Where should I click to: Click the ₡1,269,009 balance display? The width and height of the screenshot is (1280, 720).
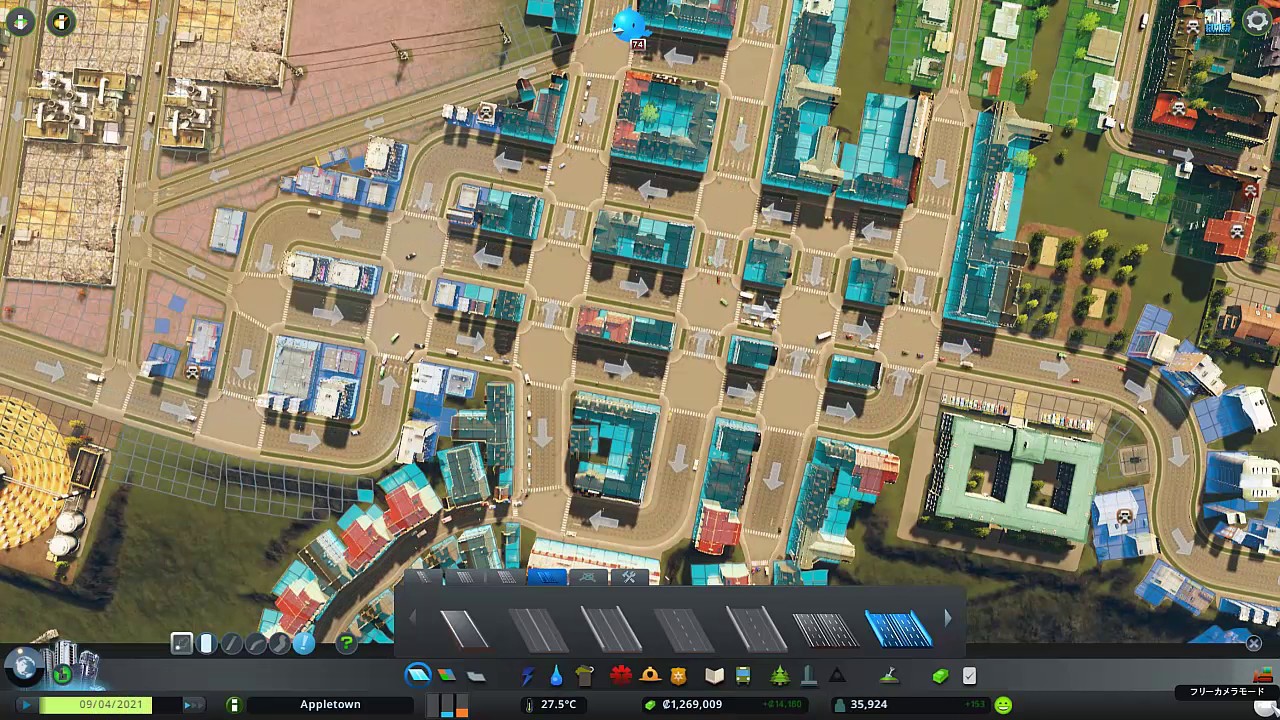pyautogui.click(x=691, y=705)
